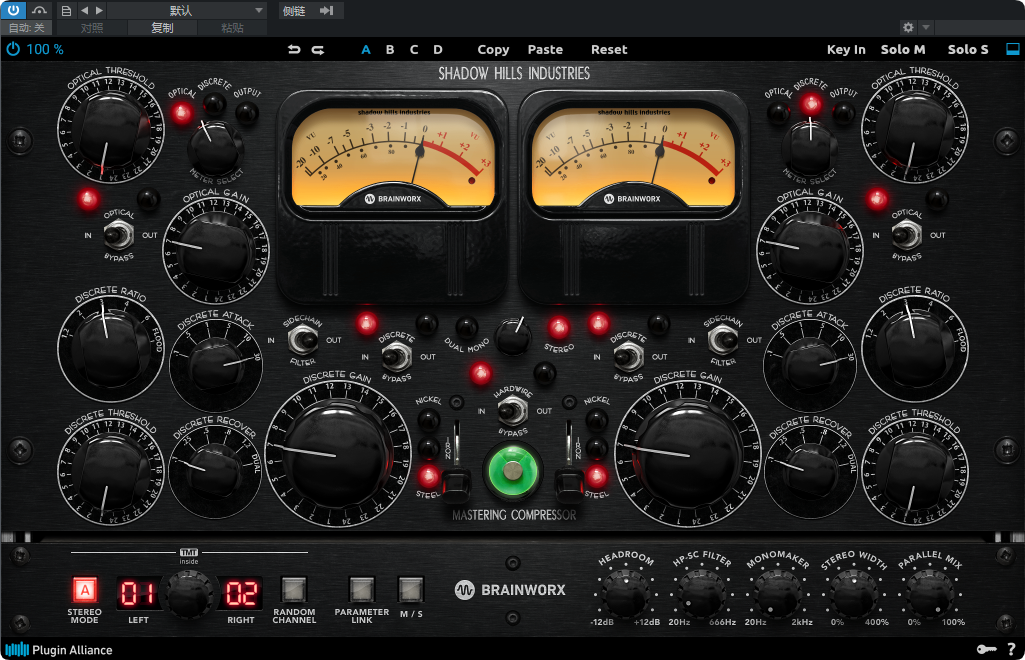Flip the right Sidechain Filter switch
1025x660 pixels.
point(723,340)
